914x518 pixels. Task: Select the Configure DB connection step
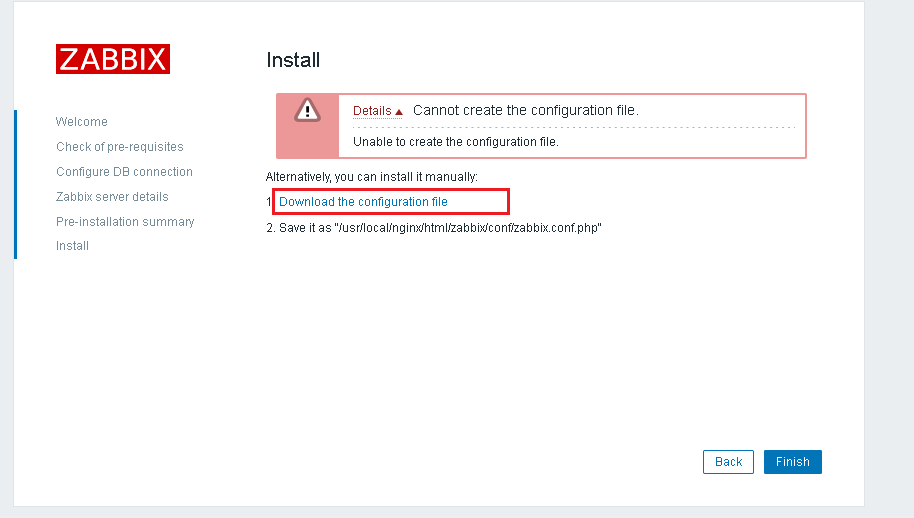(124, 172)
